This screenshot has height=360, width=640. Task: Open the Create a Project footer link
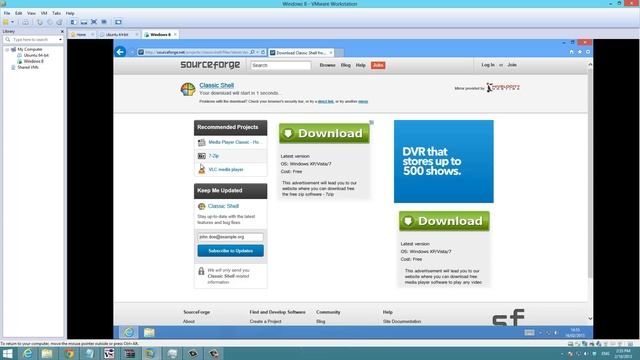(x=265, y=322)
